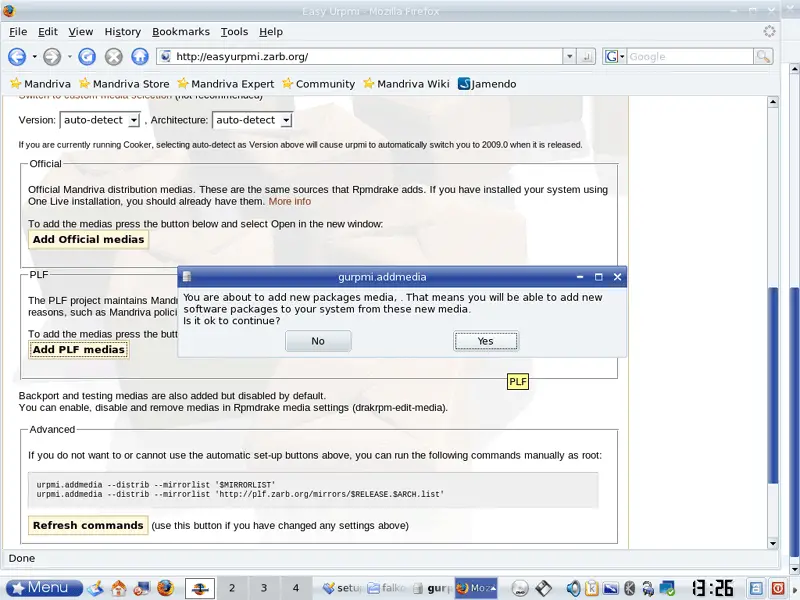
Task: Click the home folder icon in the taskbar
Action: pyautogui.click(x=118, y=588)
